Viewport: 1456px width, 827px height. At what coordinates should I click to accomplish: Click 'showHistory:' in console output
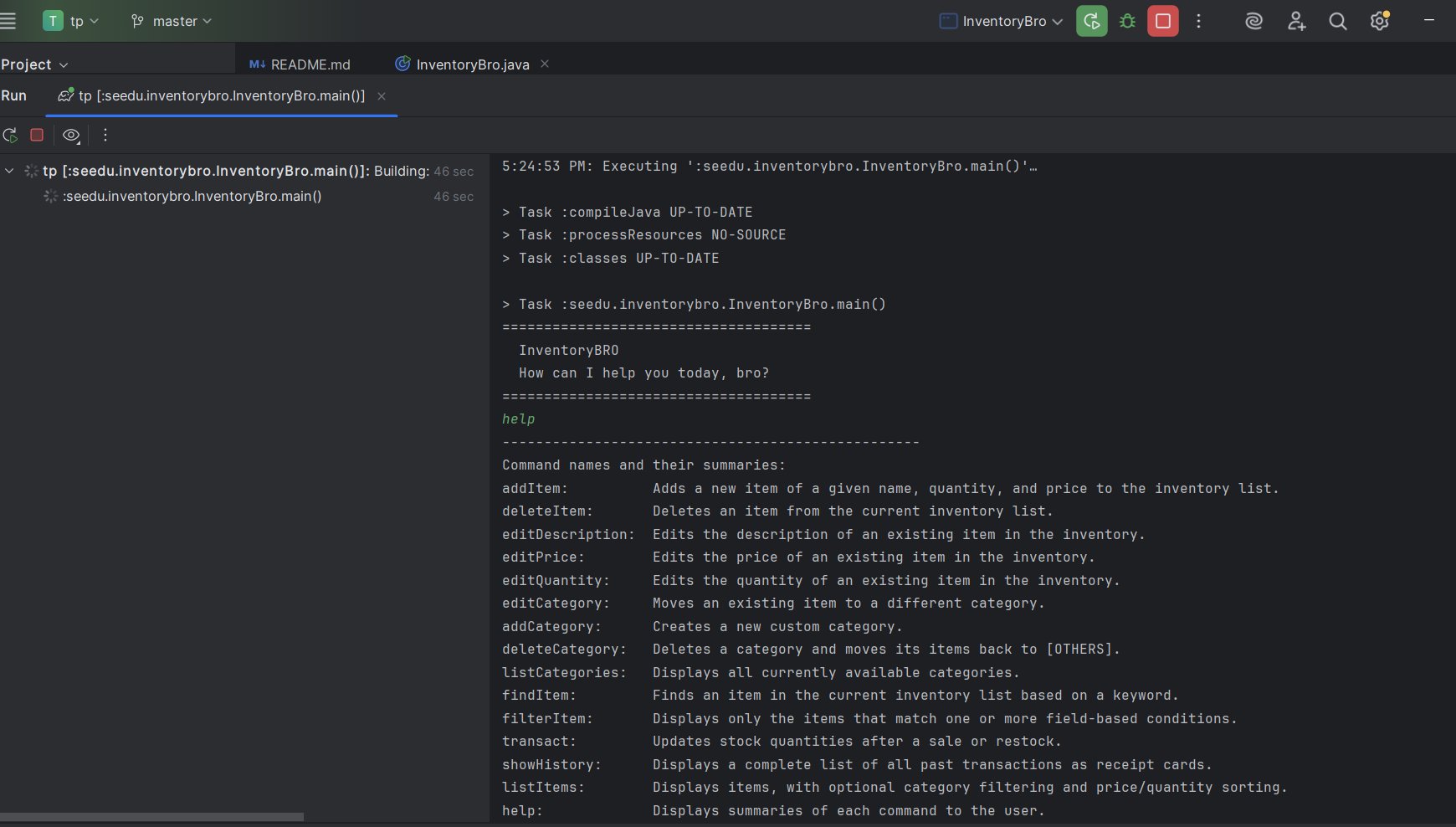click(551, 764)
